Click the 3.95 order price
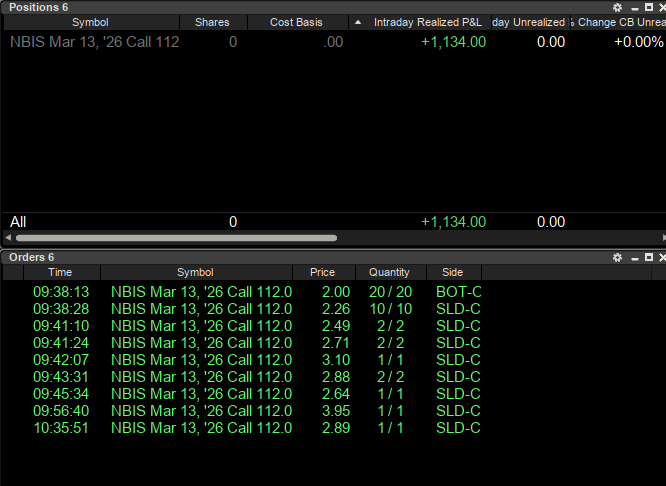The width and height of the screenshot is (666, 486). [x=336, y=411]
